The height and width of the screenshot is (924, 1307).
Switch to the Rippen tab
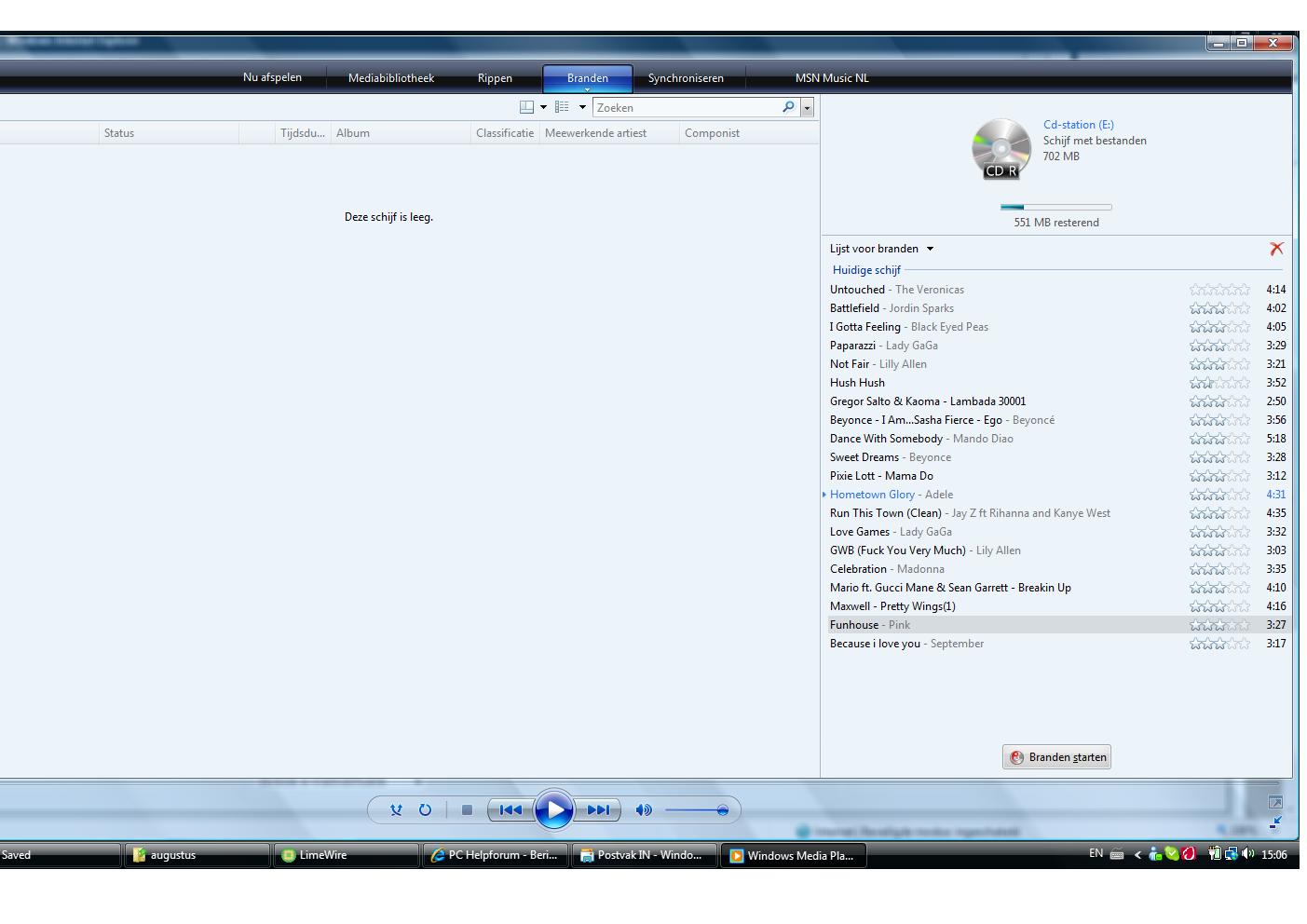pyautogui.click(x=495, y=78)
